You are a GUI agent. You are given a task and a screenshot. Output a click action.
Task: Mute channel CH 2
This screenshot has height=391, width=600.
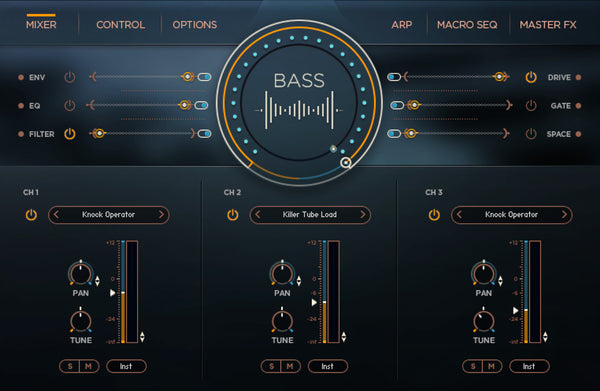[290, 366]
